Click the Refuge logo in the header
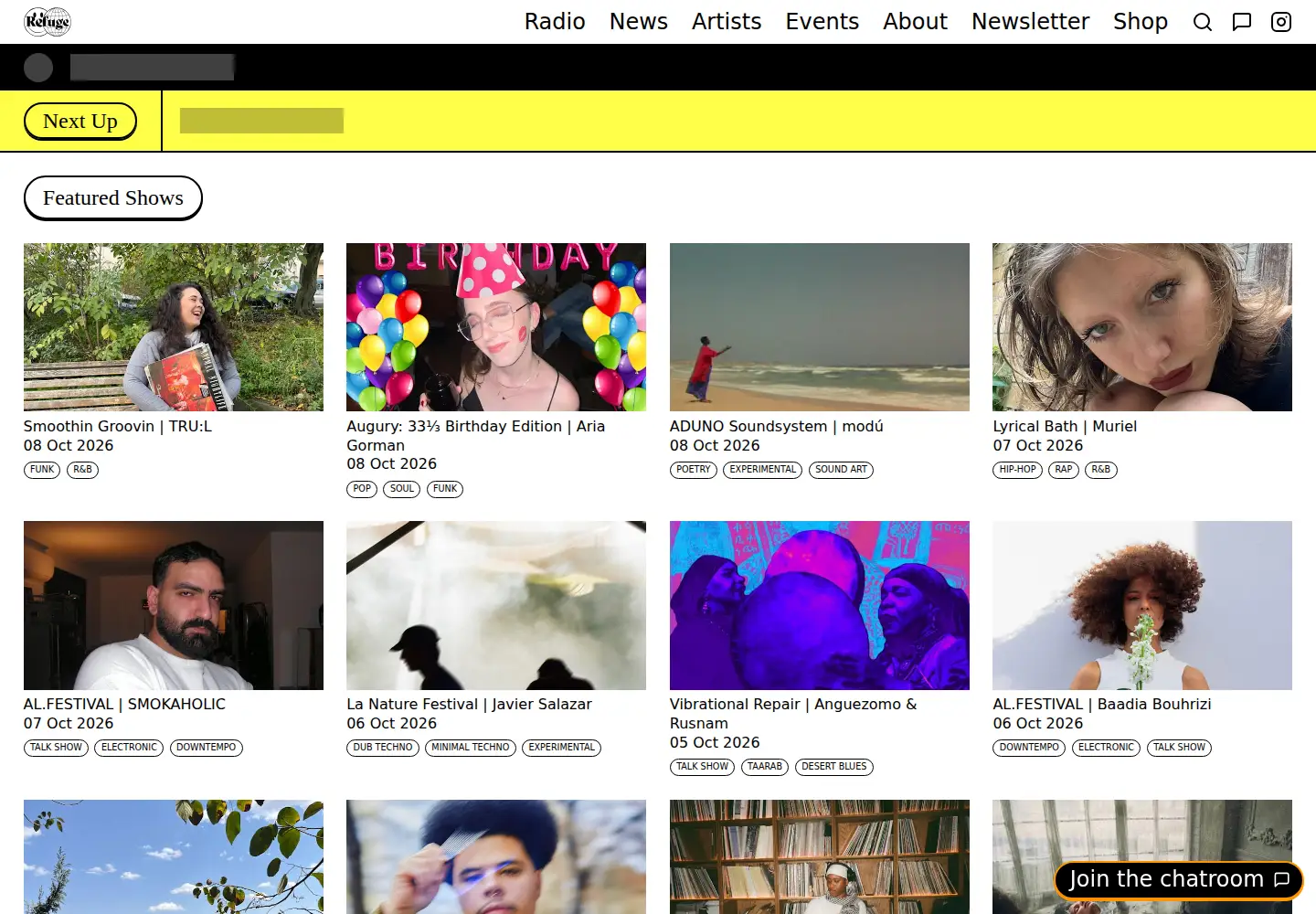 (x=48, y=21)
